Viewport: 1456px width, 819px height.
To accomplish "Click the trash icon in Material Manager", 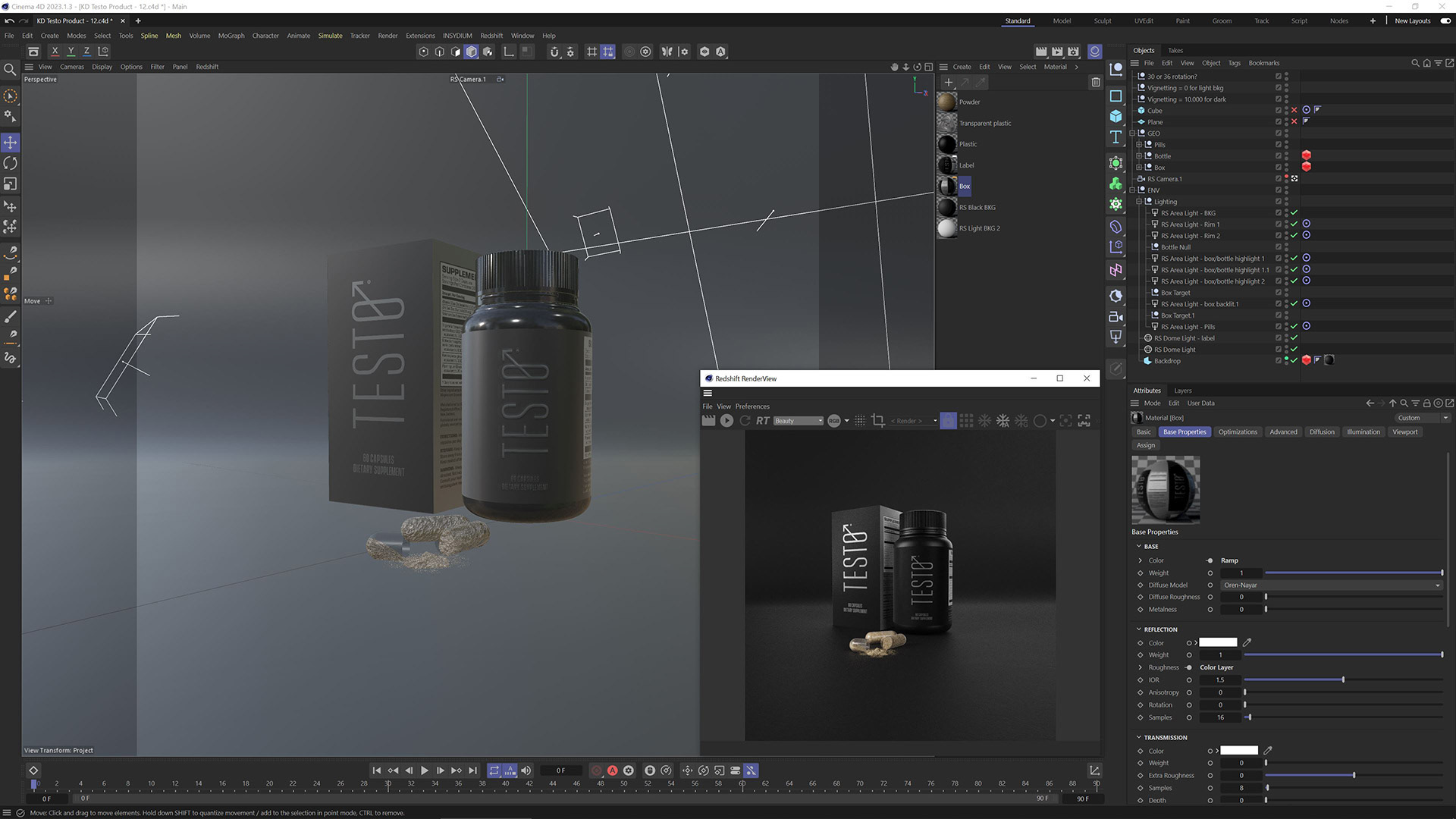I will 1095,82.
